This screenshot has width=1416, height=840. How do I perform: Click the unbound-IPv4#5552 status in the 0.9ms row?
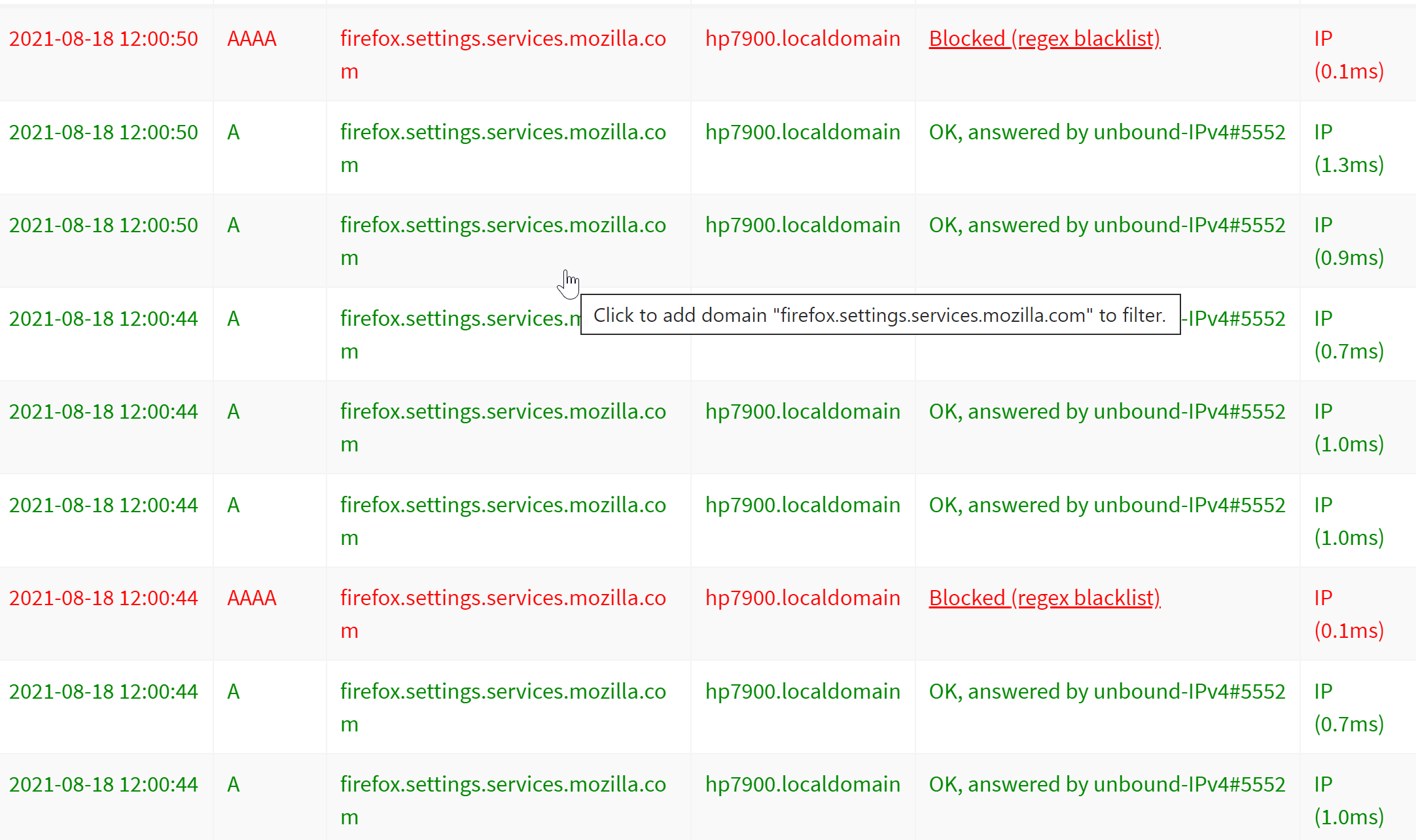1107,225
